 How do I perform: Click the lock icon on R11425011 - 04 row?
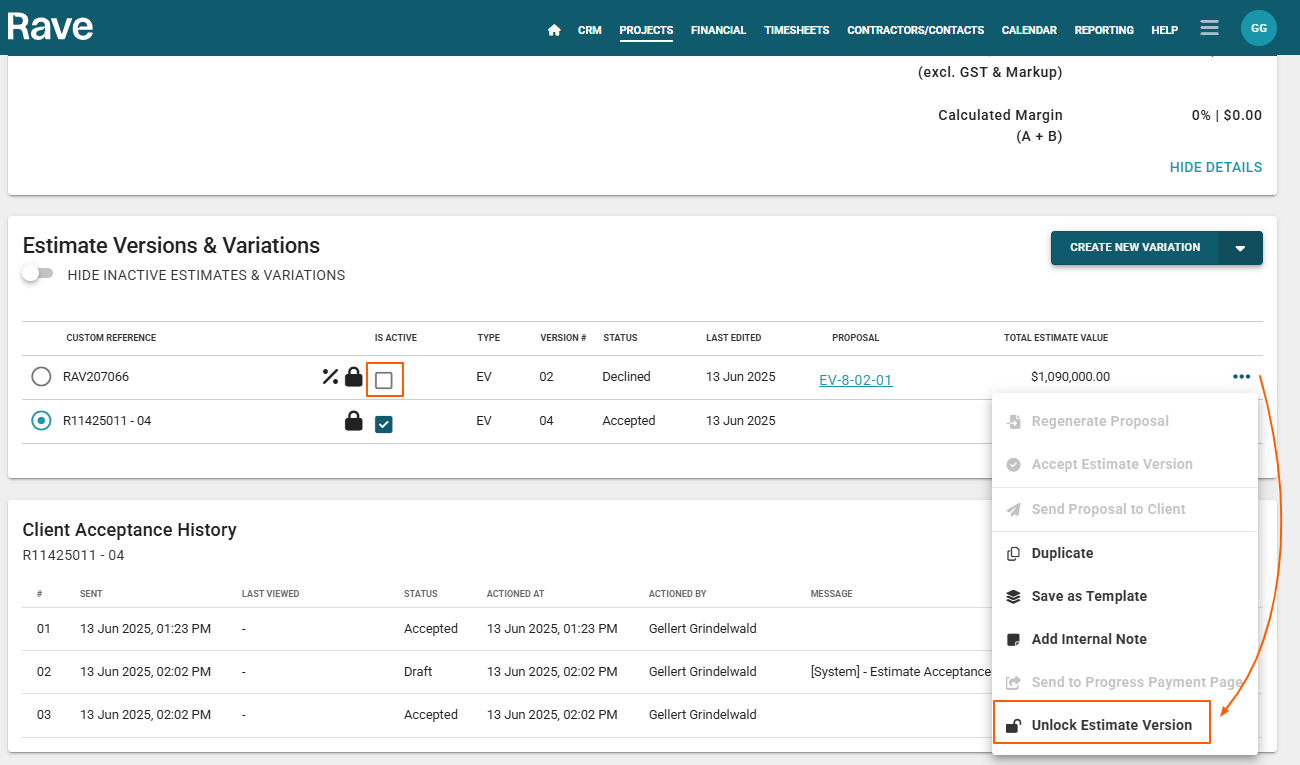tap(354, 421)
